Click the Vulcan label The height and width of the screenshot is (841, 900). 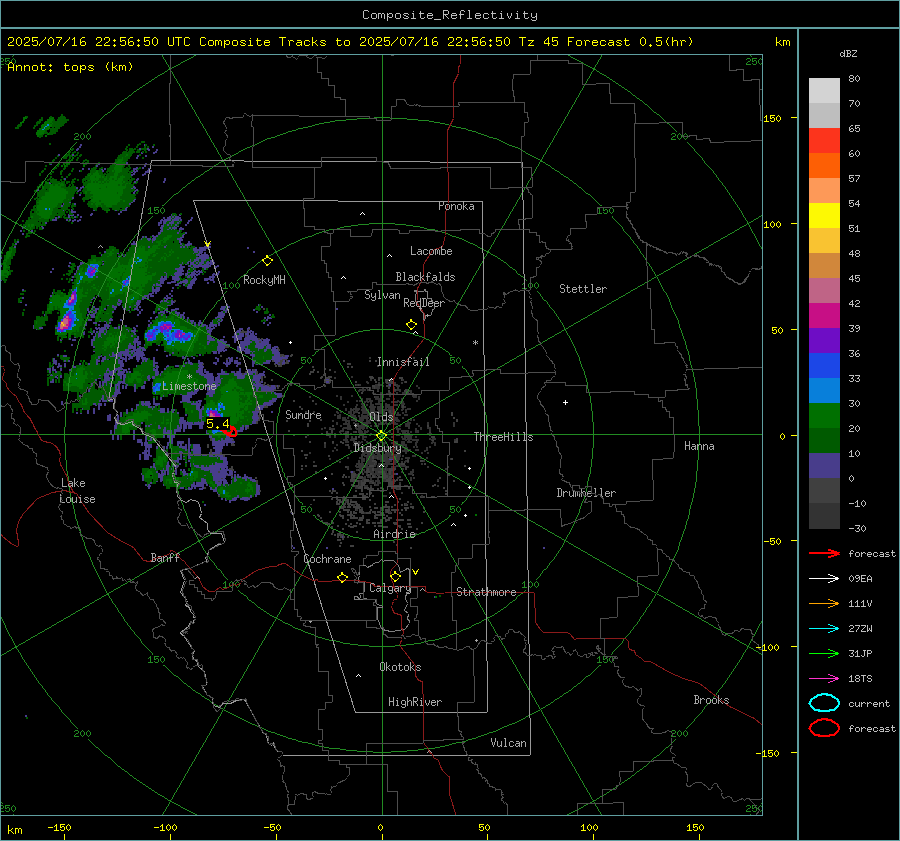[x=509, y=743]
